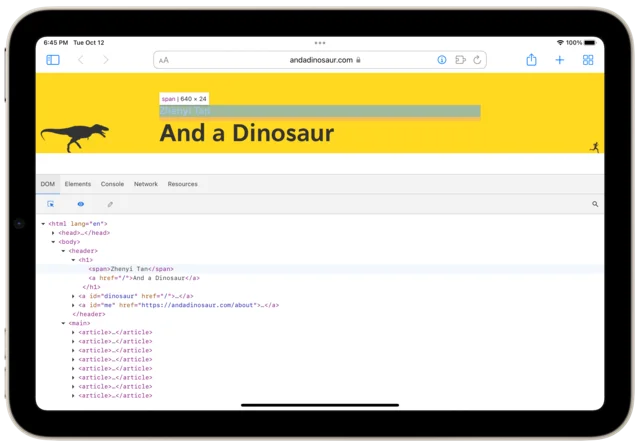Focus the andadinosaur.com address bar

pos(320,60)
